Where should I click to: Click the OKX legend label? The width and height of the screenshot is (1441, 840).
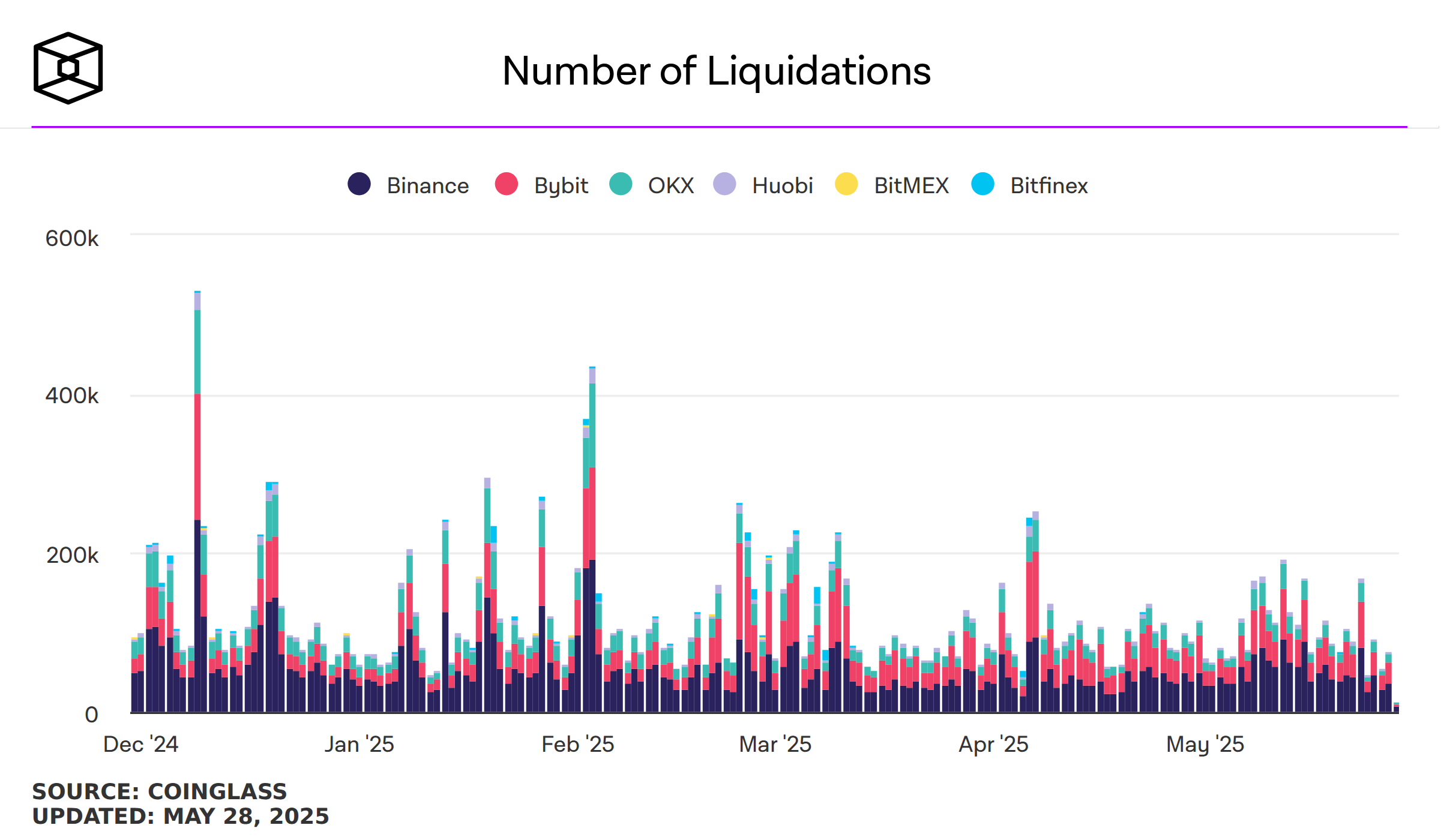tap(671, 186)
